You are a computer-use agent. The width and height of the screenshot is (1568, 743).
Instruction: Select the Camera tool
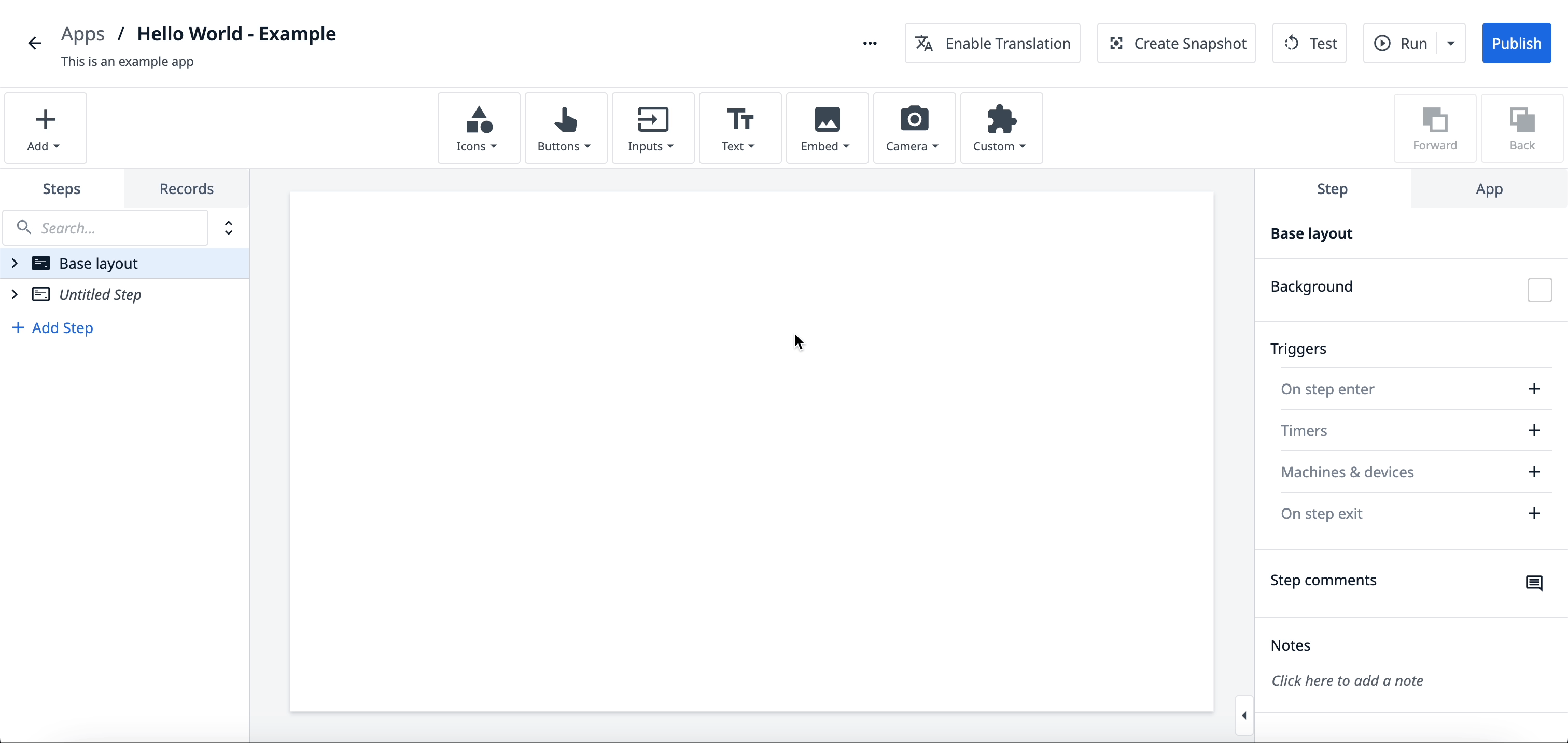click(914, 128)
